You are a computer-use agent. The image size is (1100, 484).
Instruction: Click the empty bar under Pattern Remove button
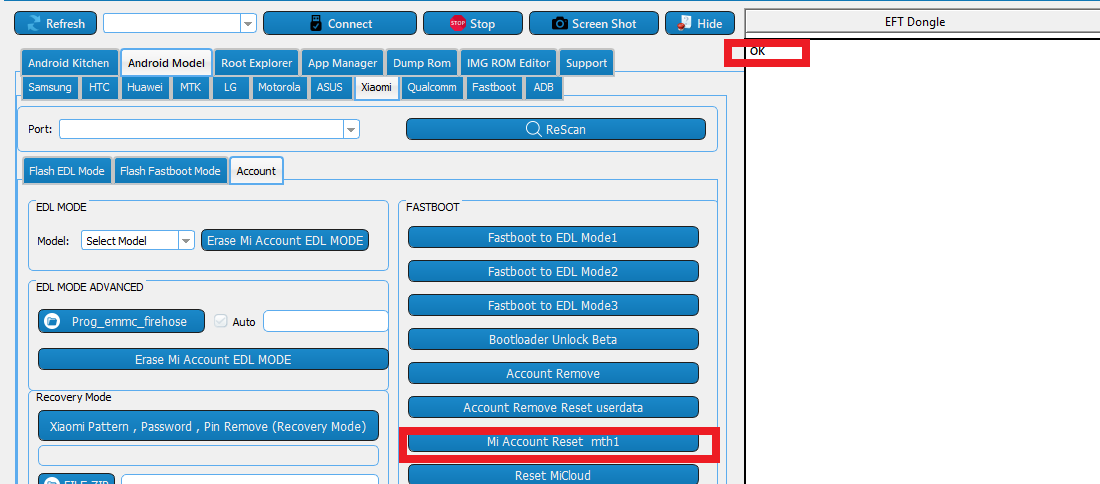208,455
